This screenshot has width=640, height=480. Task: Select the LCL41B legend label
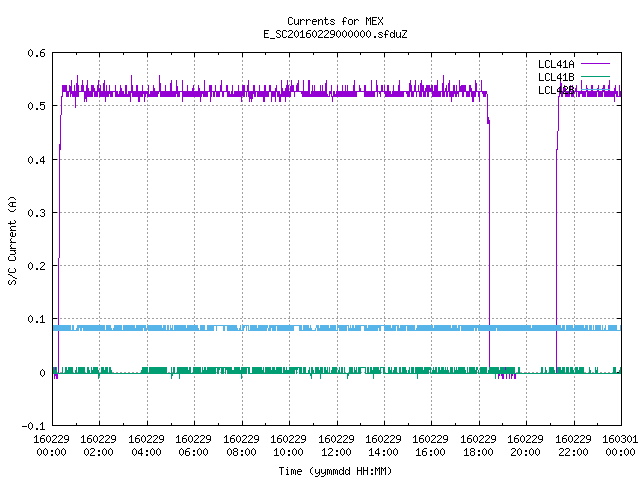(x=556, y=77)
